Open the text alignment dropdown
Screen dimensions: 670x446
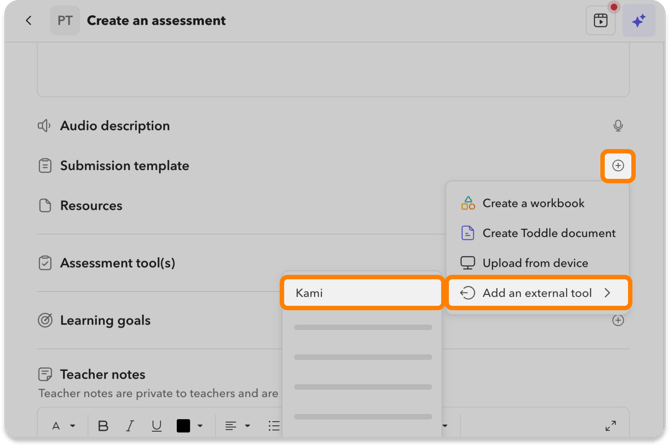[238, 426]
